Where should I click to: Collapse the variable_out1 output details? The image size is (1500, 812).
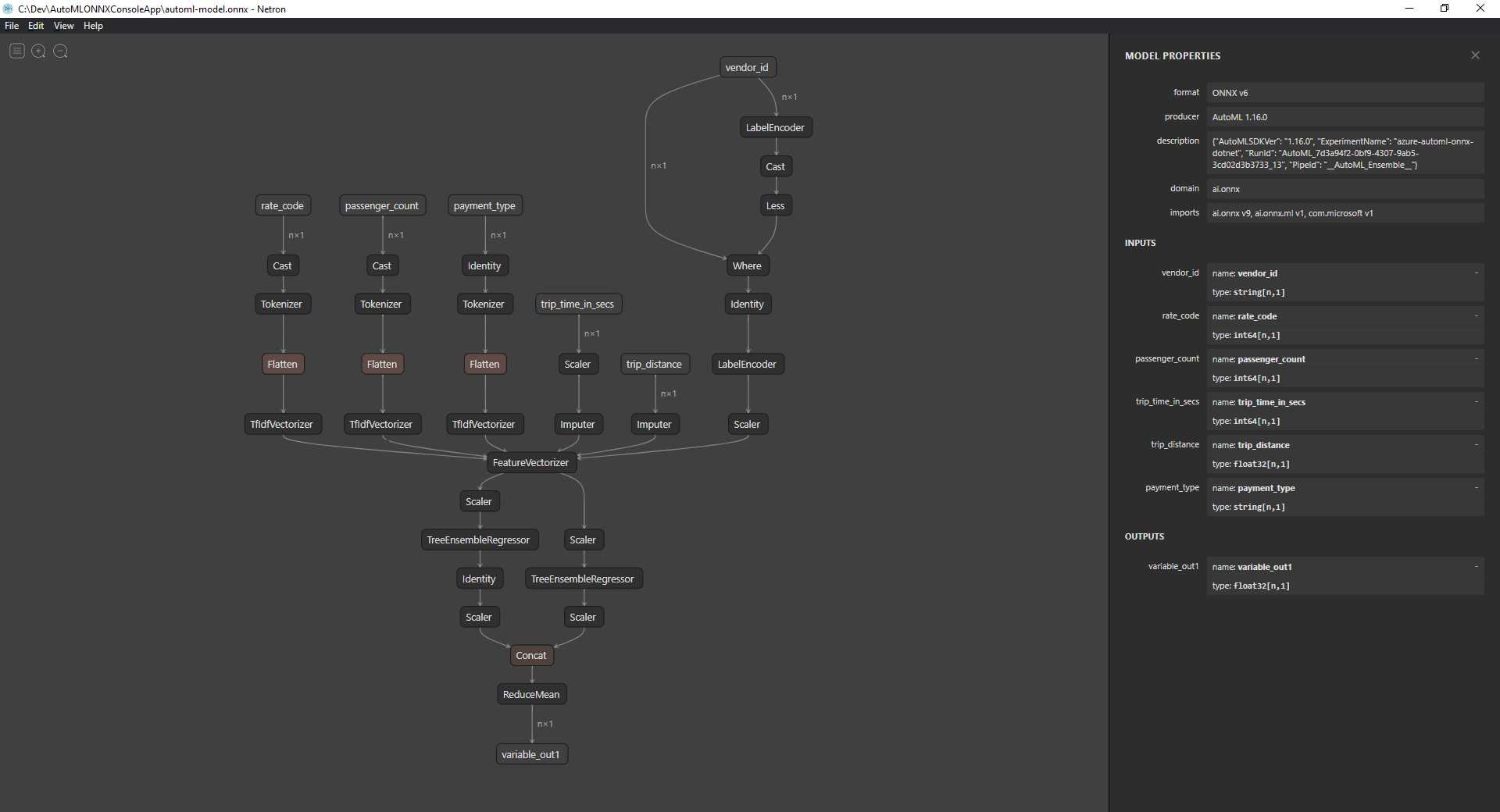[1476, 567]
